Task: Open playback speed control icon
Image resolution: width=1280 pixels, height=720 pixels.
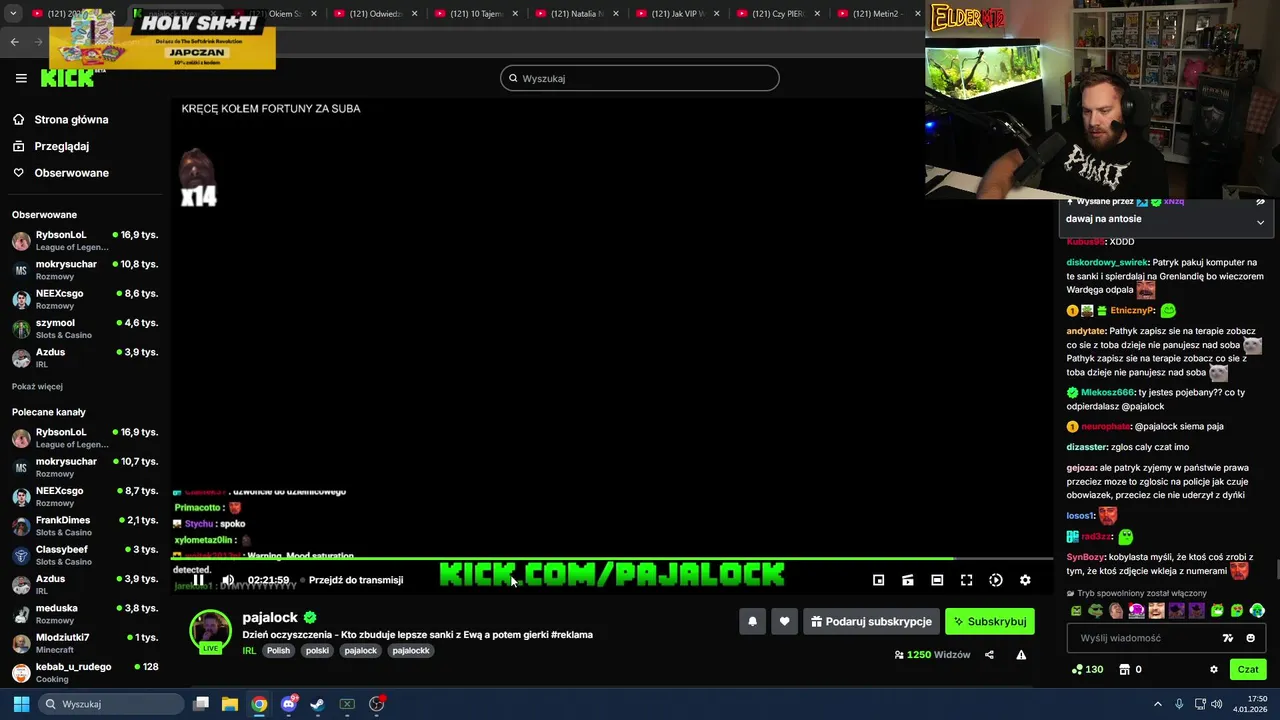Action: click(996, 580)
